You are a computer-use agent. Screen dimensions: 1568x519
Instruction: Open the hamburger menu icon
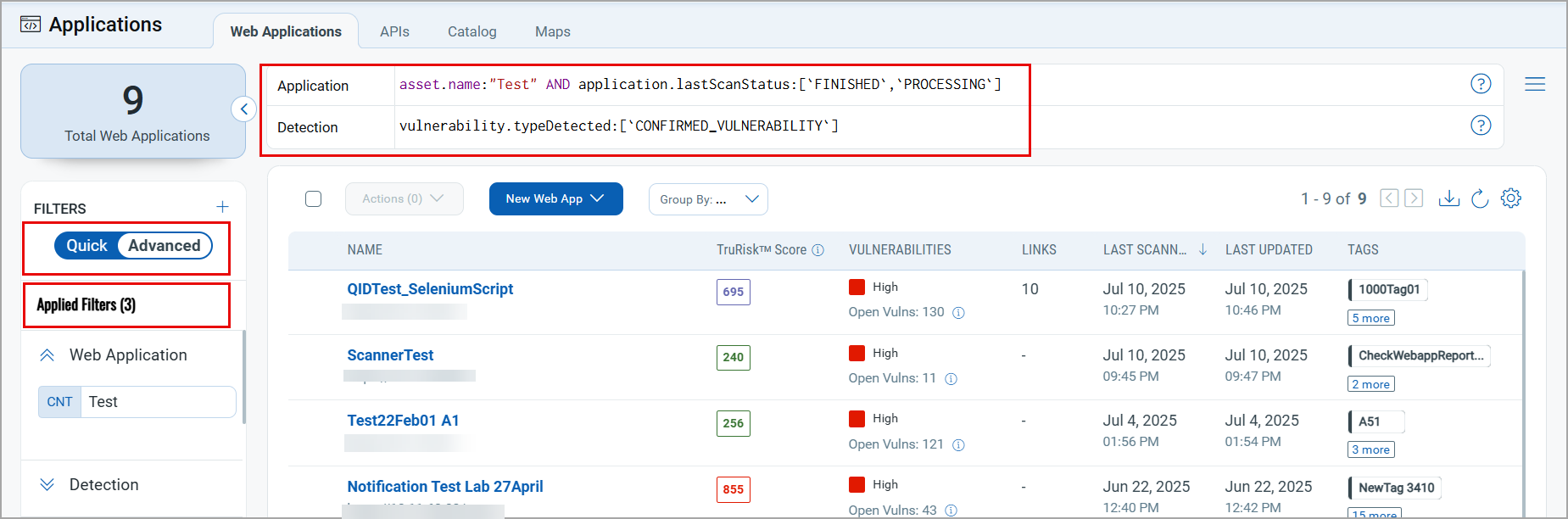pyautogui.click(x=1535, y=84)
